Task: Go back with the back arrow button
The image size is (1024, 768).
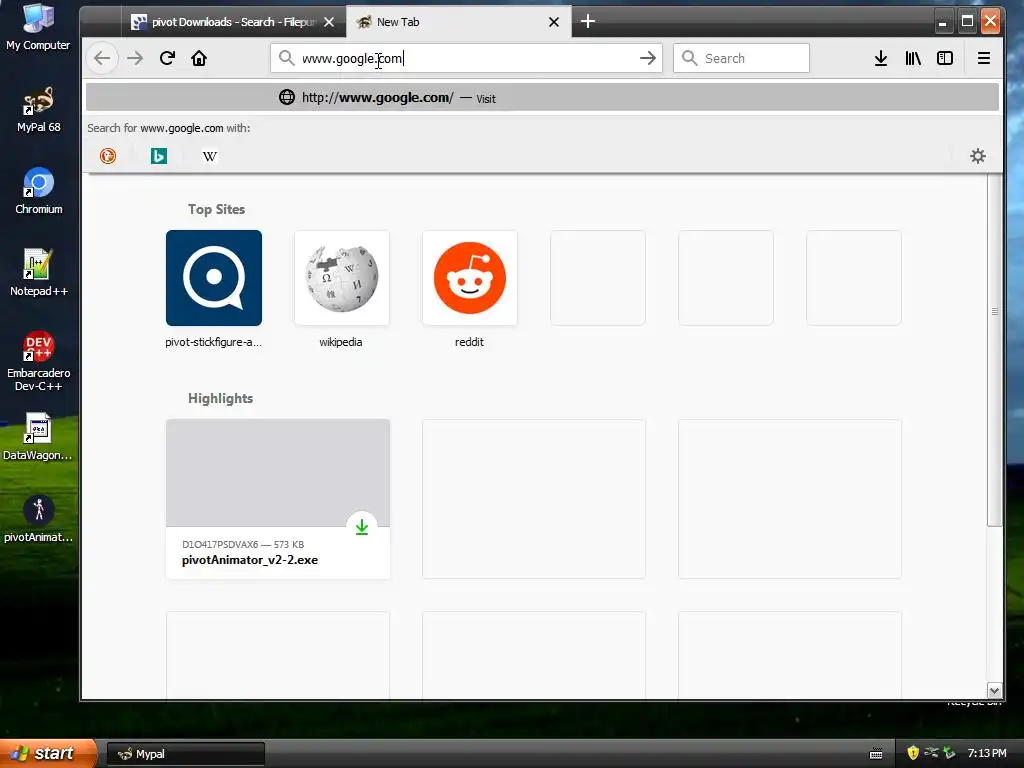Action: click(x=103, y=58)
